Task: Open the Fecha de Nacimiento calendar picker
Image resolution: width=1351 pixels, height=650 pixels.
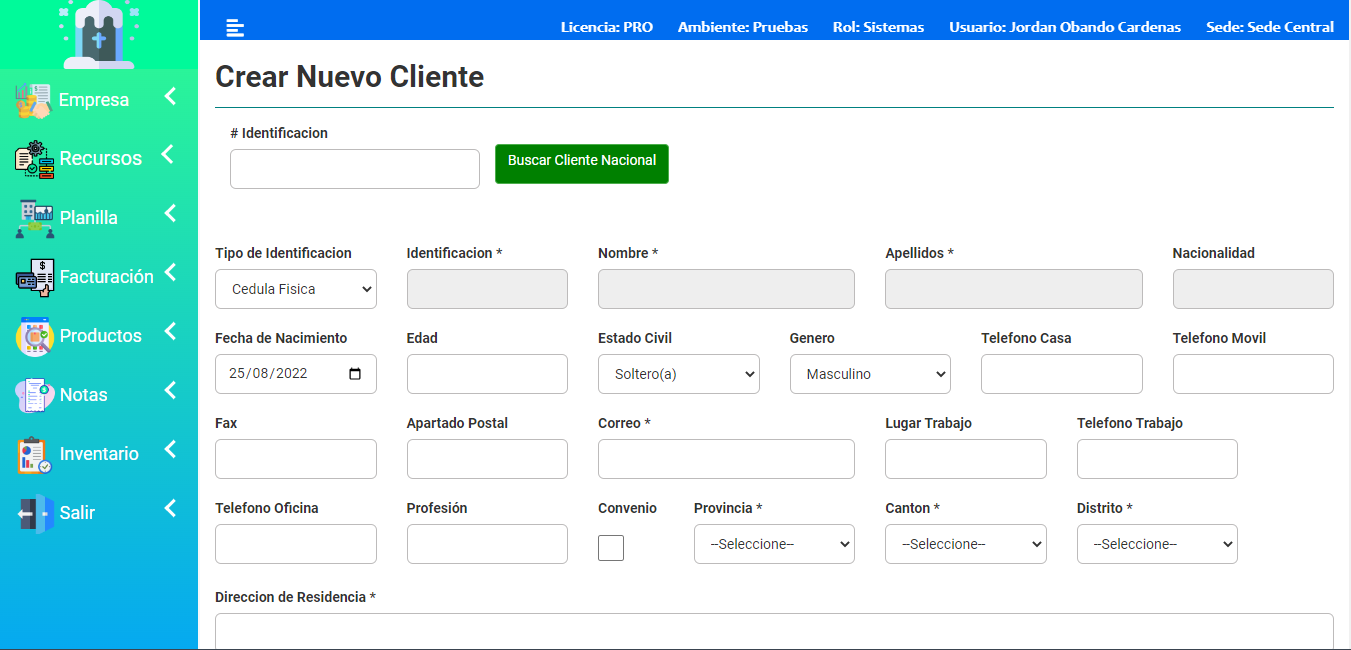Action: pos(355,374)
